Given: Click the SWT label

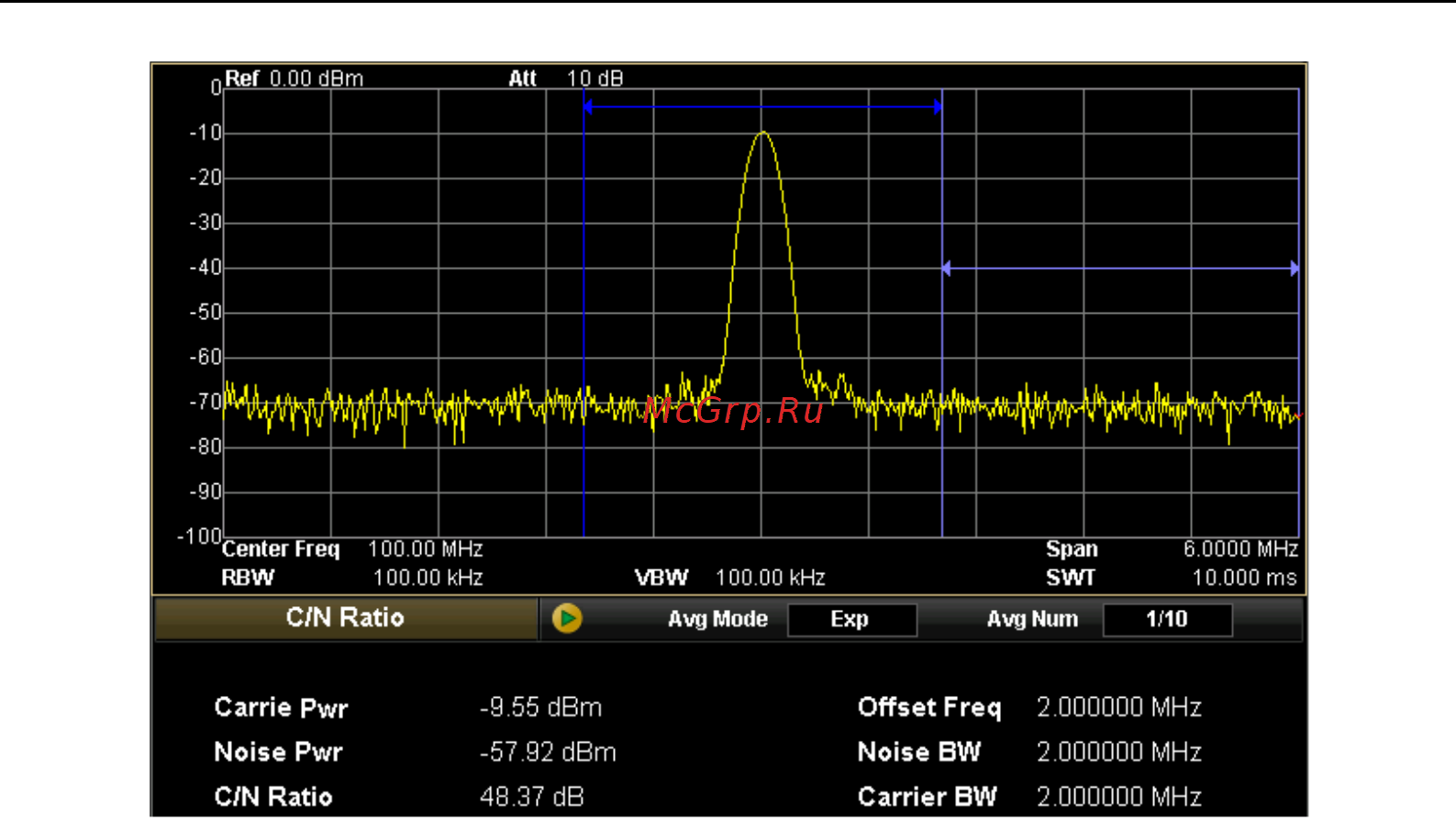Looking at the screenshot, I should coord(1070,578).
